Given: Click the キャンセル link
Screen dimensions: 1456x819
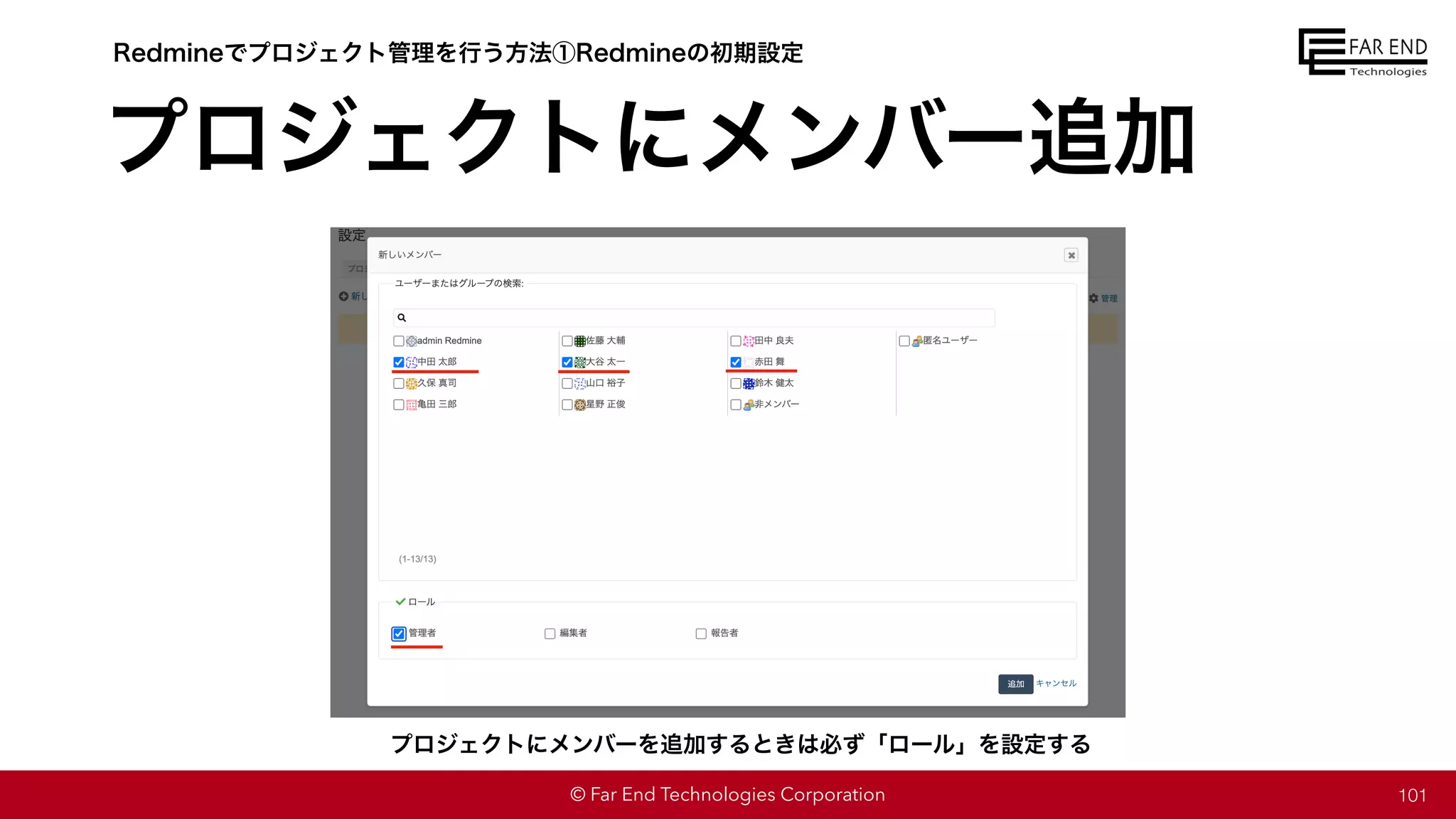Looking at the screenshot, I should coord(1056,683).
